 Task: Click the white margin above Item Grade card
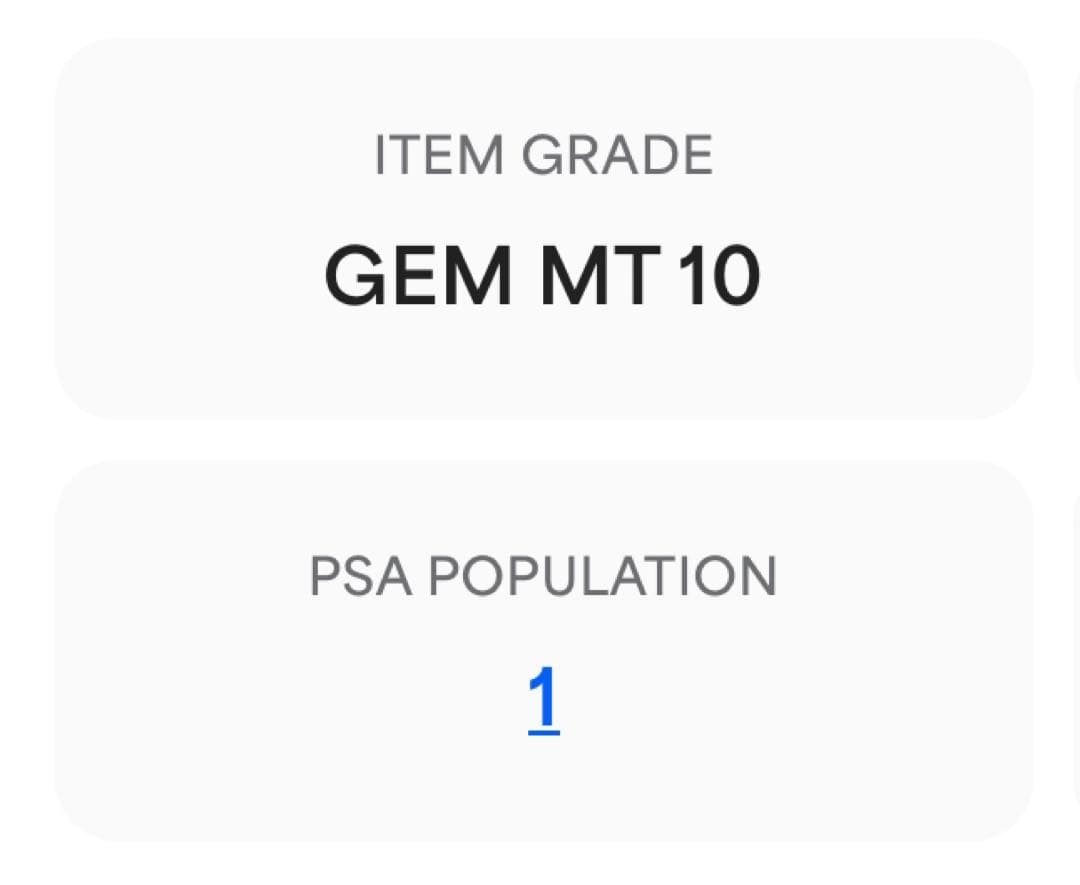tap(543, 18)
